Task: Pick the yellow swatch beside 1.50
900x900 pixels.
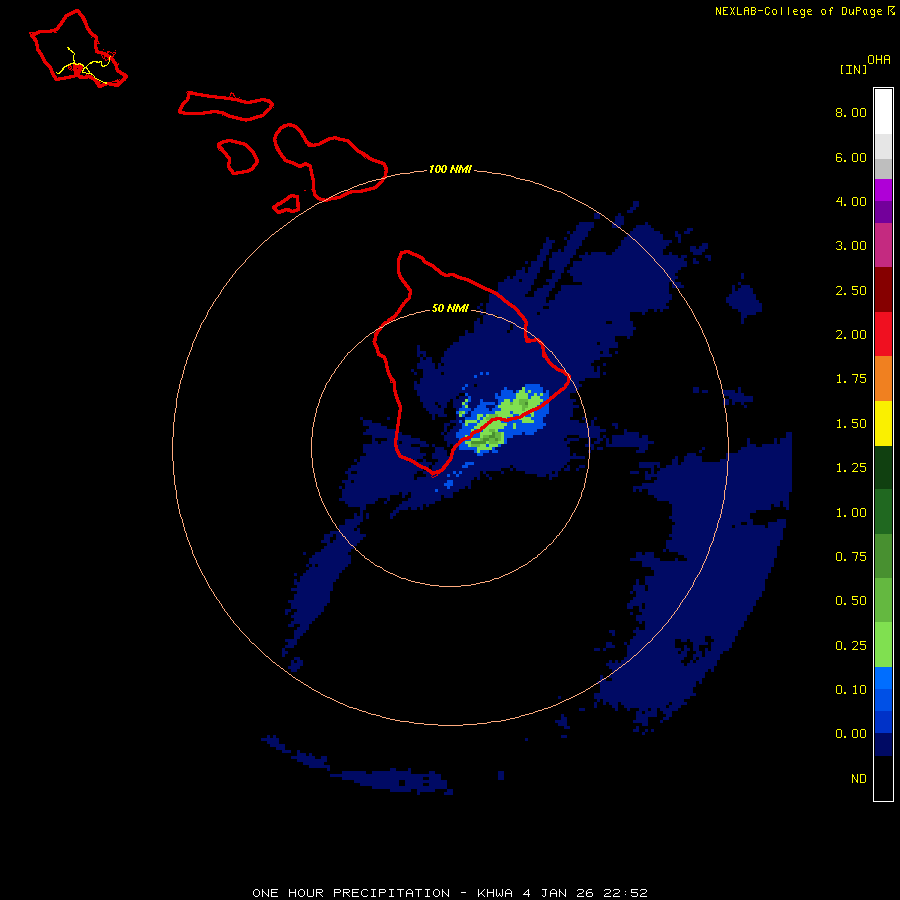Action: click(x=883, y=424)
